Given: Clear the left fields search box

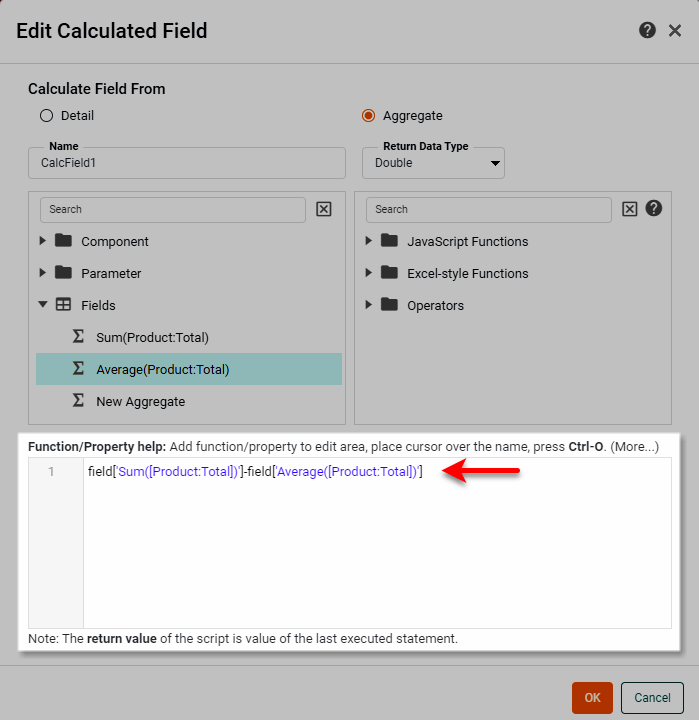Looking at the screenshot, I should pyautogui.click(x=323, y=209).
